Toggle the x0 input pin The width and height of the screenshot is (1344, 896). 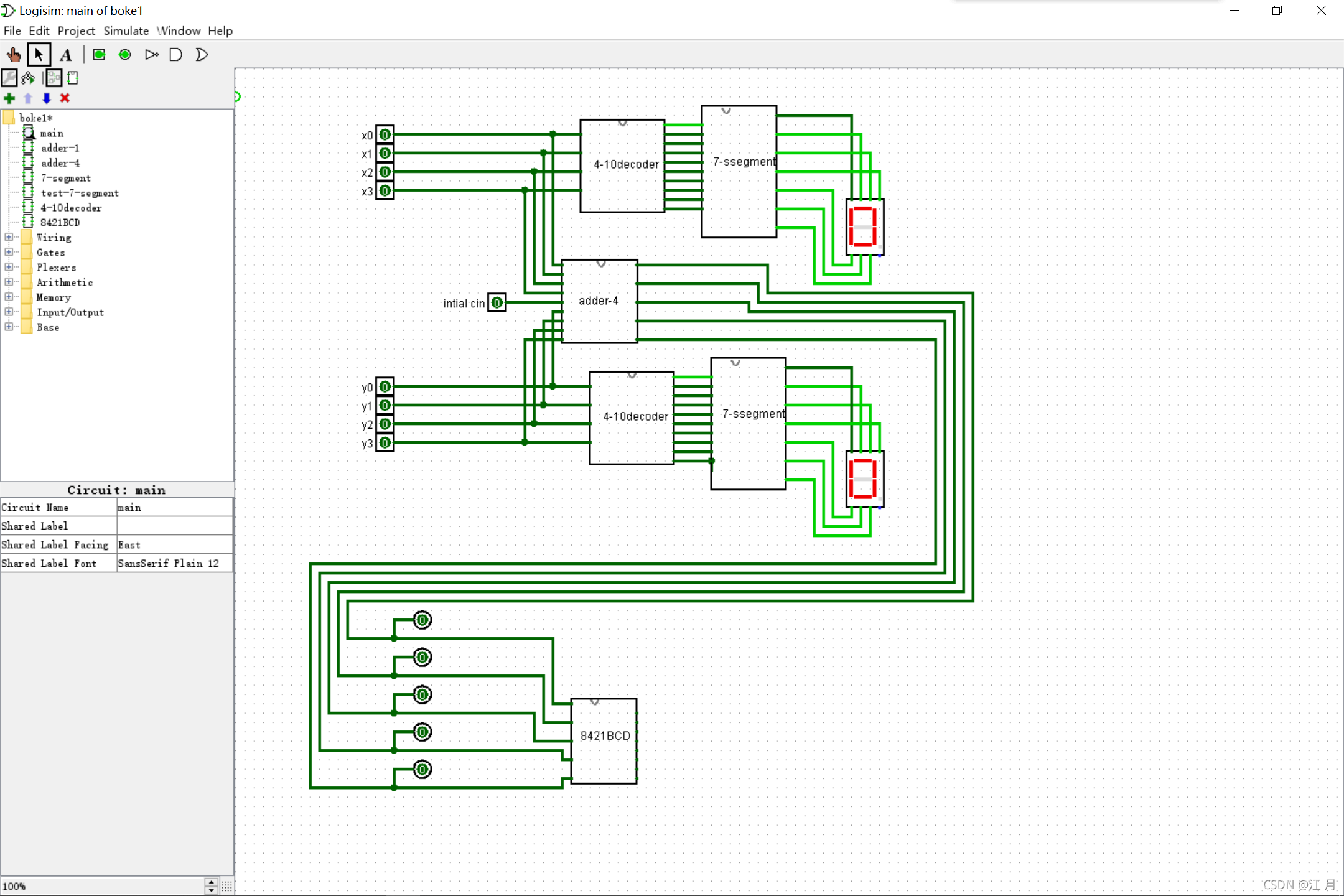(x=385, y=134)
